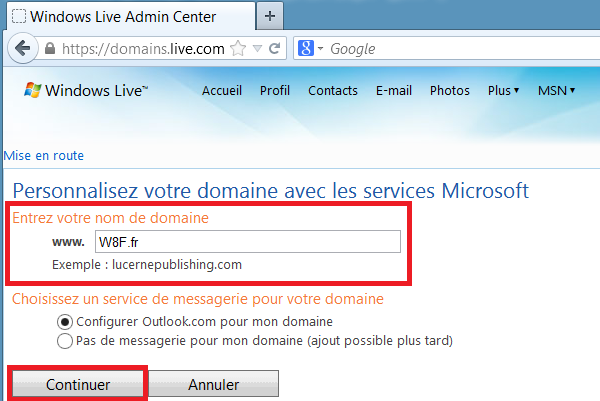Click heading 'Personnalisez votre domaine avec les services Microsoft'

[271, 191]
